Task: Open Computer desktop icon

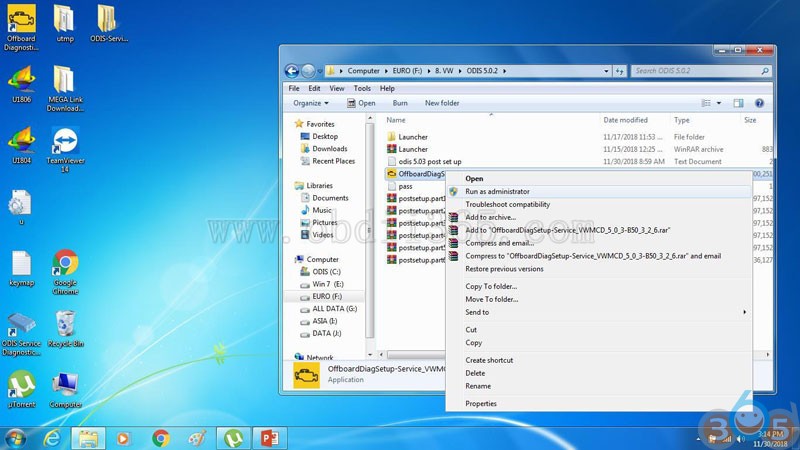Action: coord(65,390)
